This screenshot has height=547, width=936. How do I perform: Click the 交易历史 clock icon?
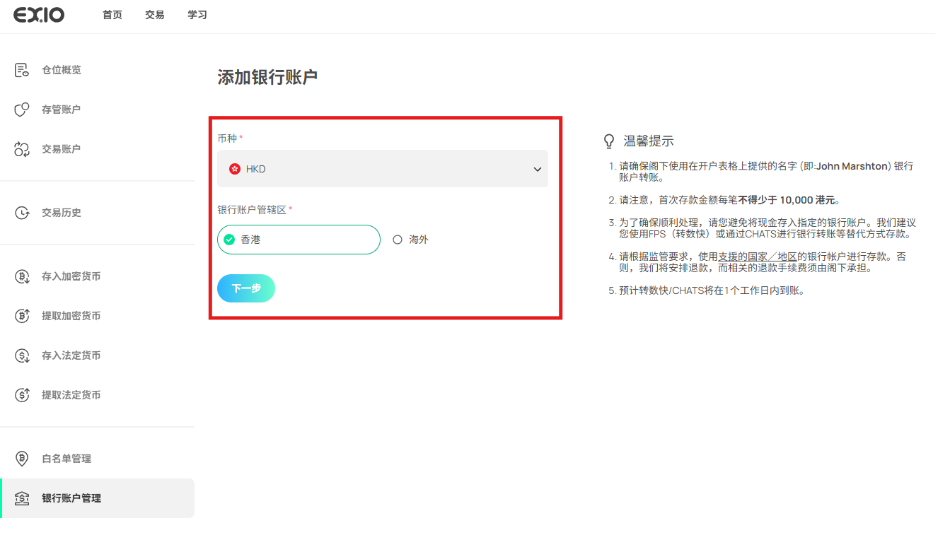21,213
